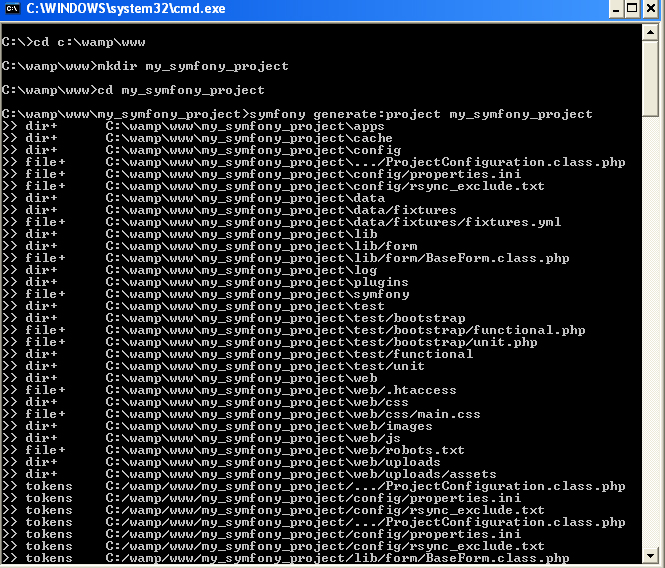
Task: Click the scrollbar down arrow
Action: pyautogui.click(x=650, y=555)
